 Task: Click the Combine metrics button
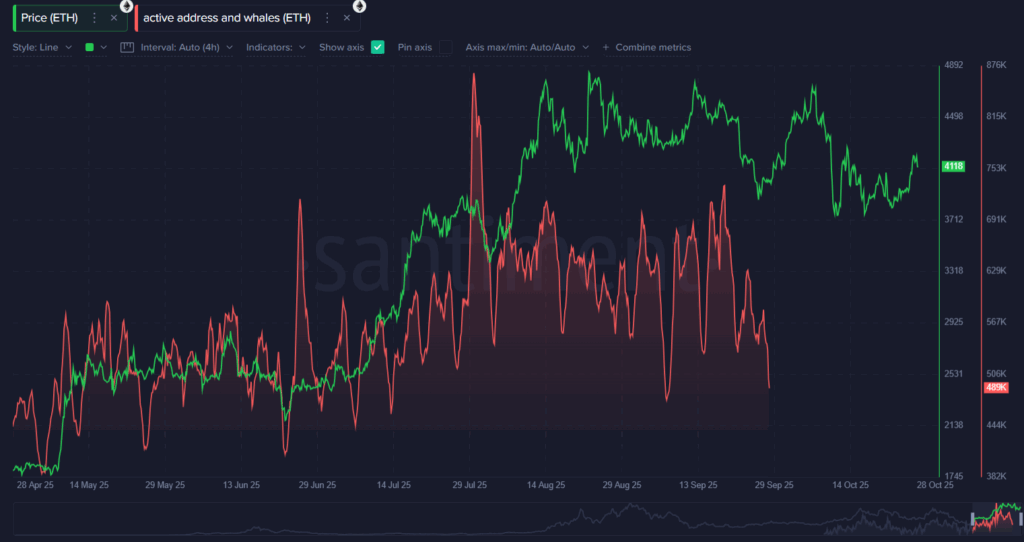click(x=652, y=47)
